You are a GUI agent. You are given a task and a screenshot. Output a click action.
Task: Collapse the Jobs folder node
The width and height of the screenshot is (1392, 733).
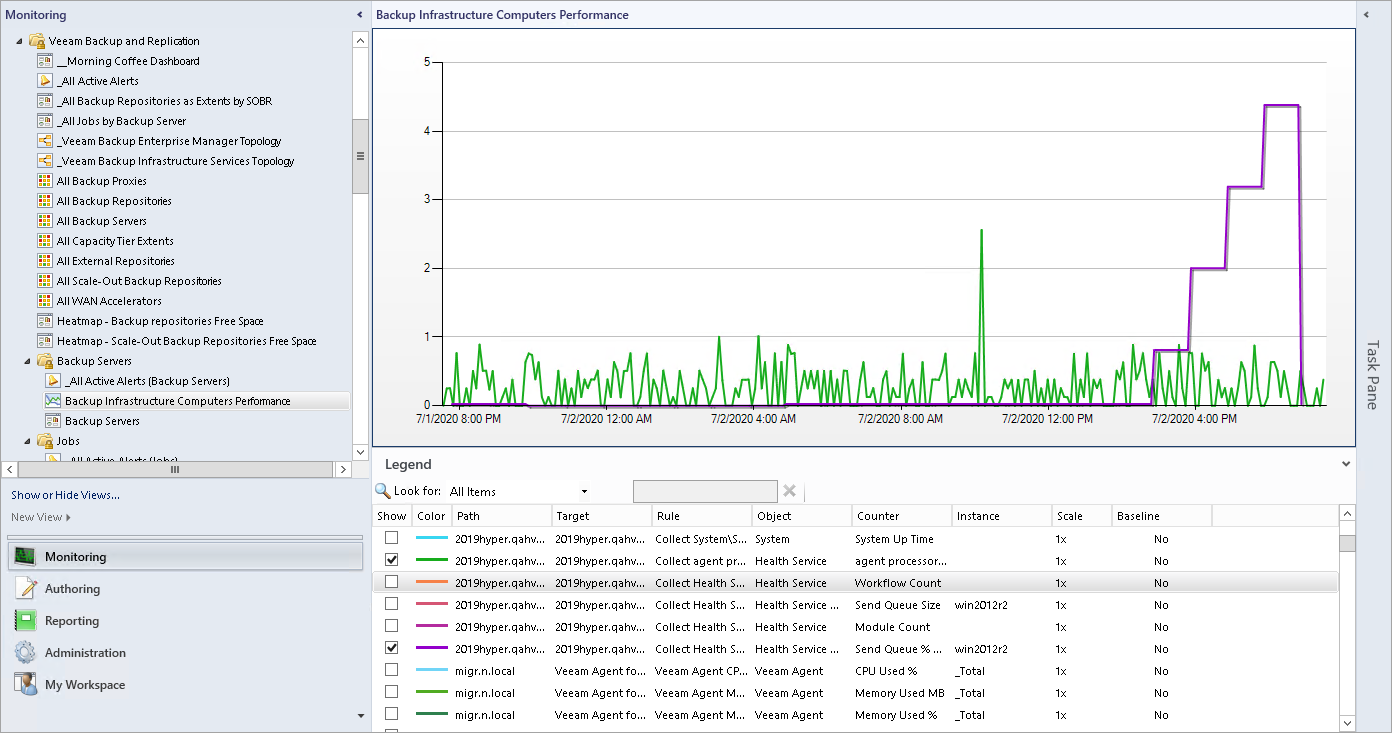[x=27, y=441]
